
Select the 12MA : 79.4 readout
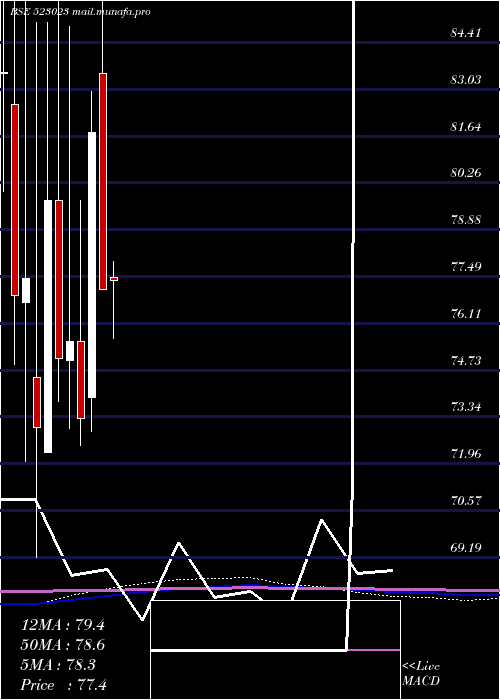pos(63,625)
